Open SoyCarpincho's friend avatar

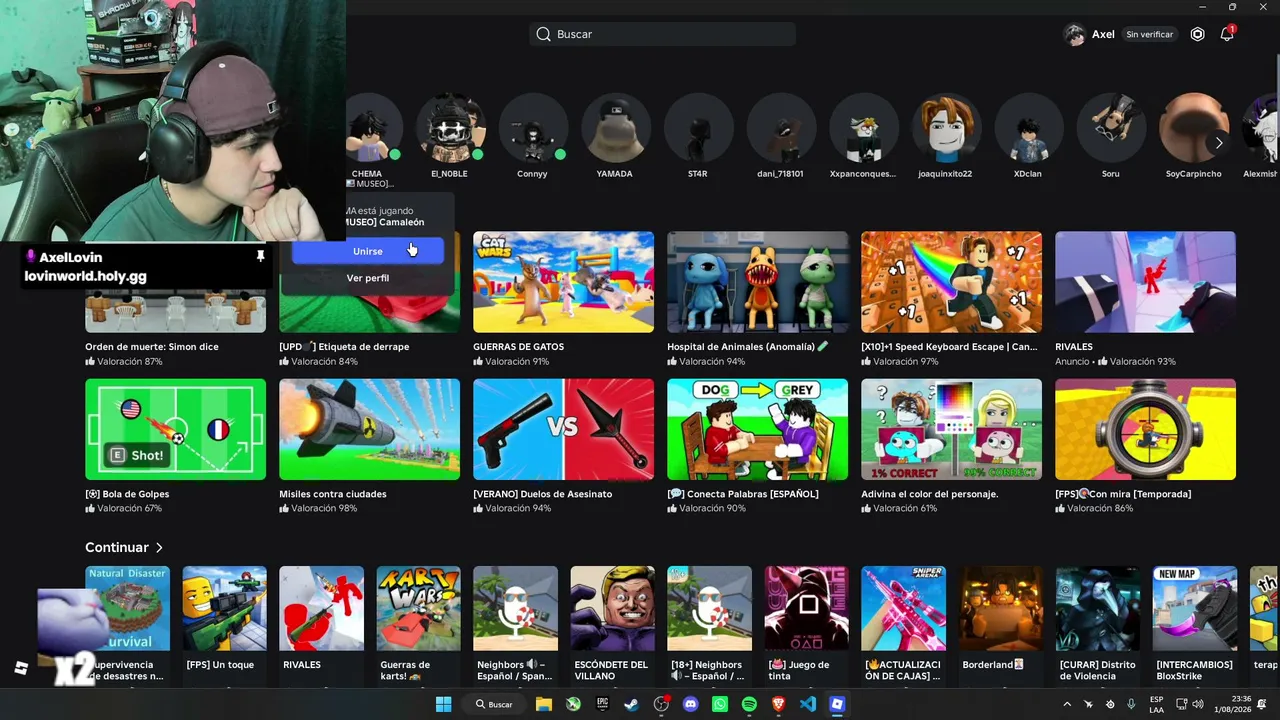pos(1193,128)
